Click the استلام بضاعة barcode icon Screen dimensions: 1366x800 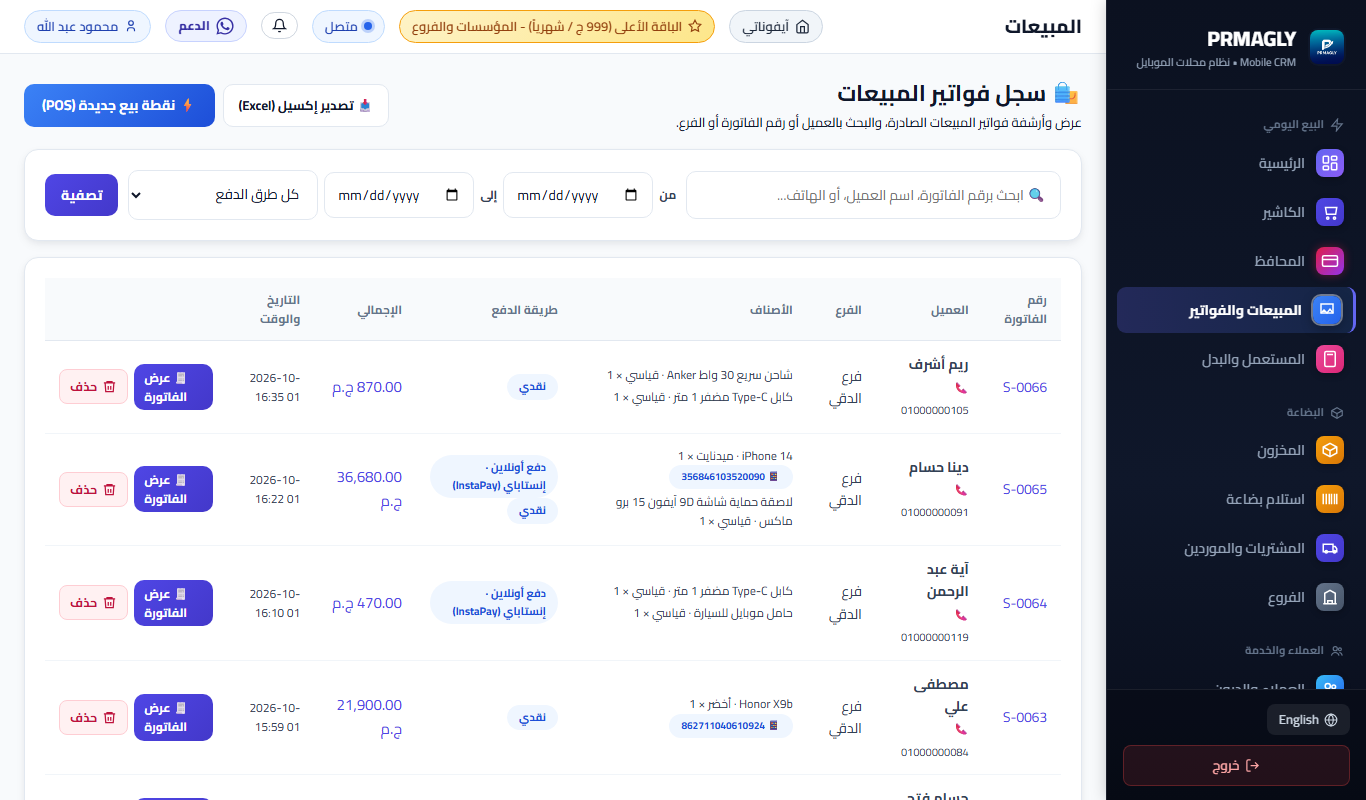1330,499
